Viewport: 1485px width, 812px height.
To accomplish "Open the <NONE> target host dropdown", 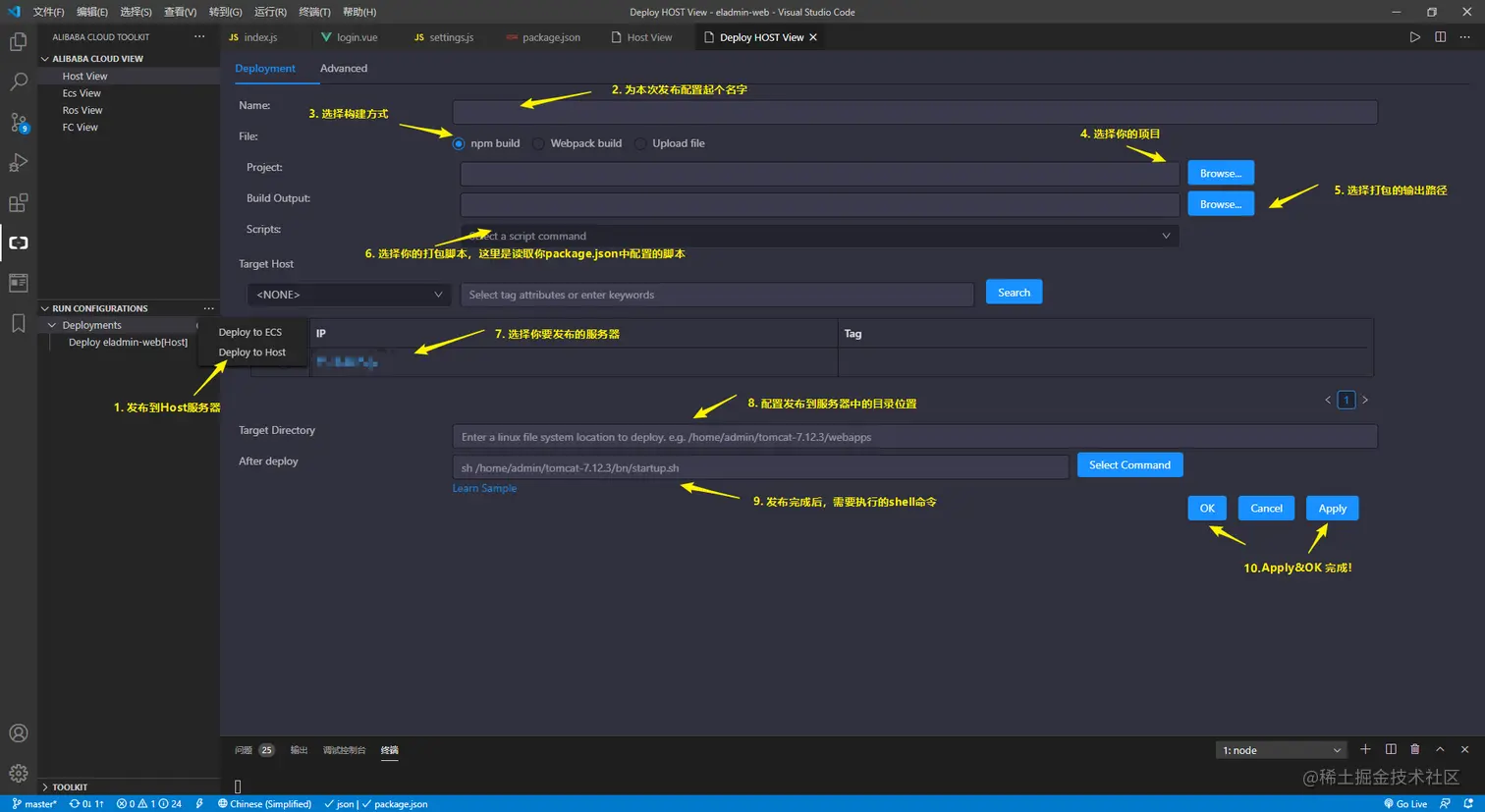I will click(349, 295).
